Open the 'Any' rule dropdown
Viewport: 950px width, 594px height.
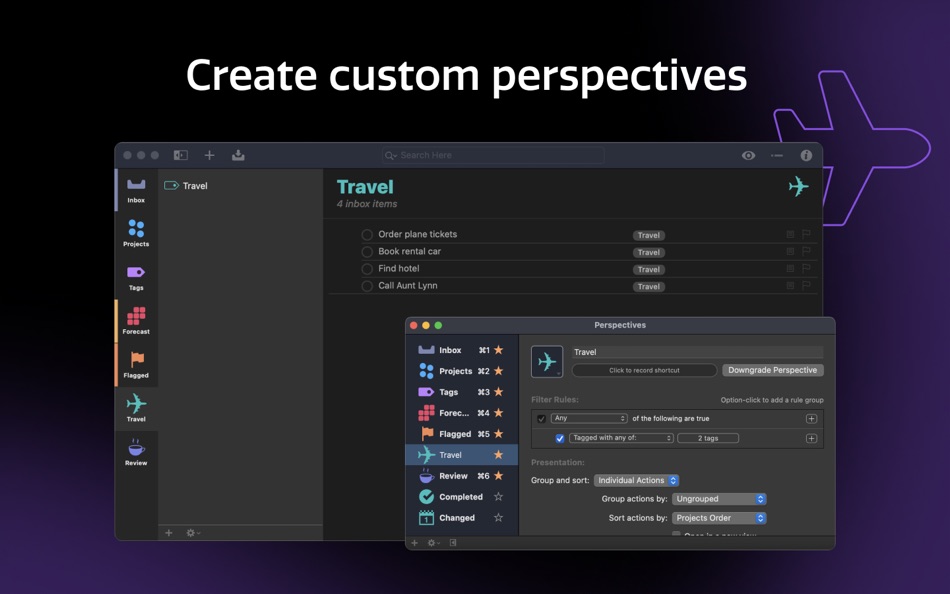coord(588,418)
